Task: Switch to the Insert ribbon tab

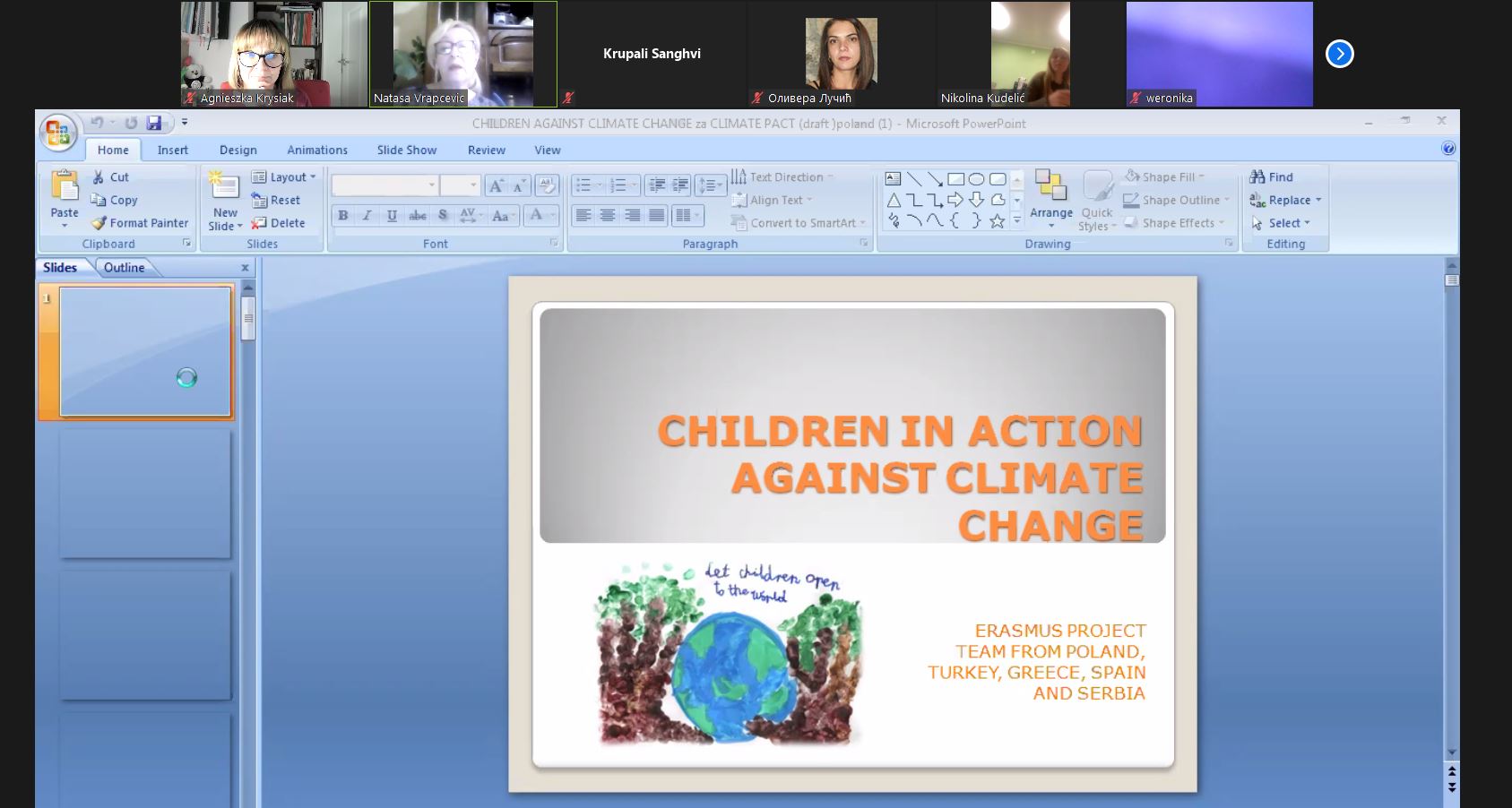Action: (x=173, y=150)
